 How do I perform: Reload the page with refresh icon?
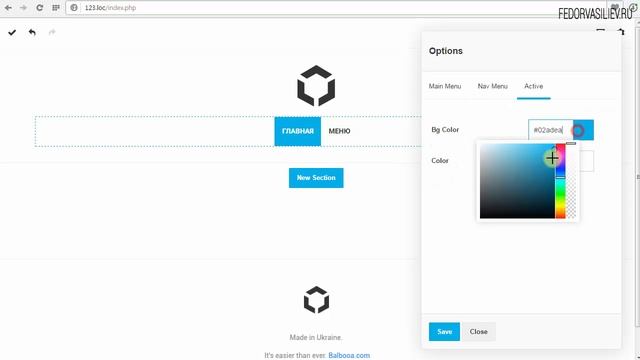40,8
